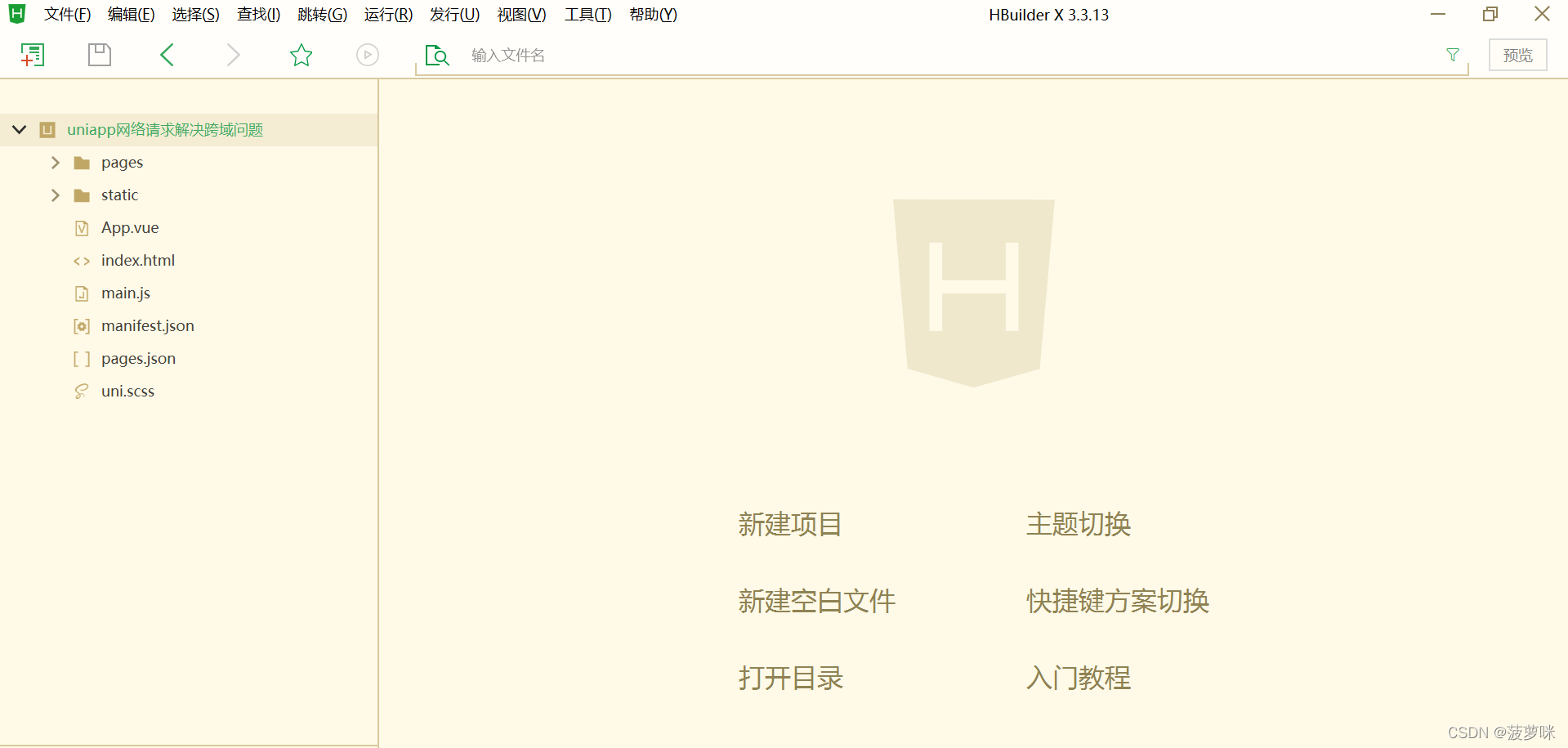Click the save disk icon
The height and width of the screenshot is (748, 1568).
click(x=100, y=55)
